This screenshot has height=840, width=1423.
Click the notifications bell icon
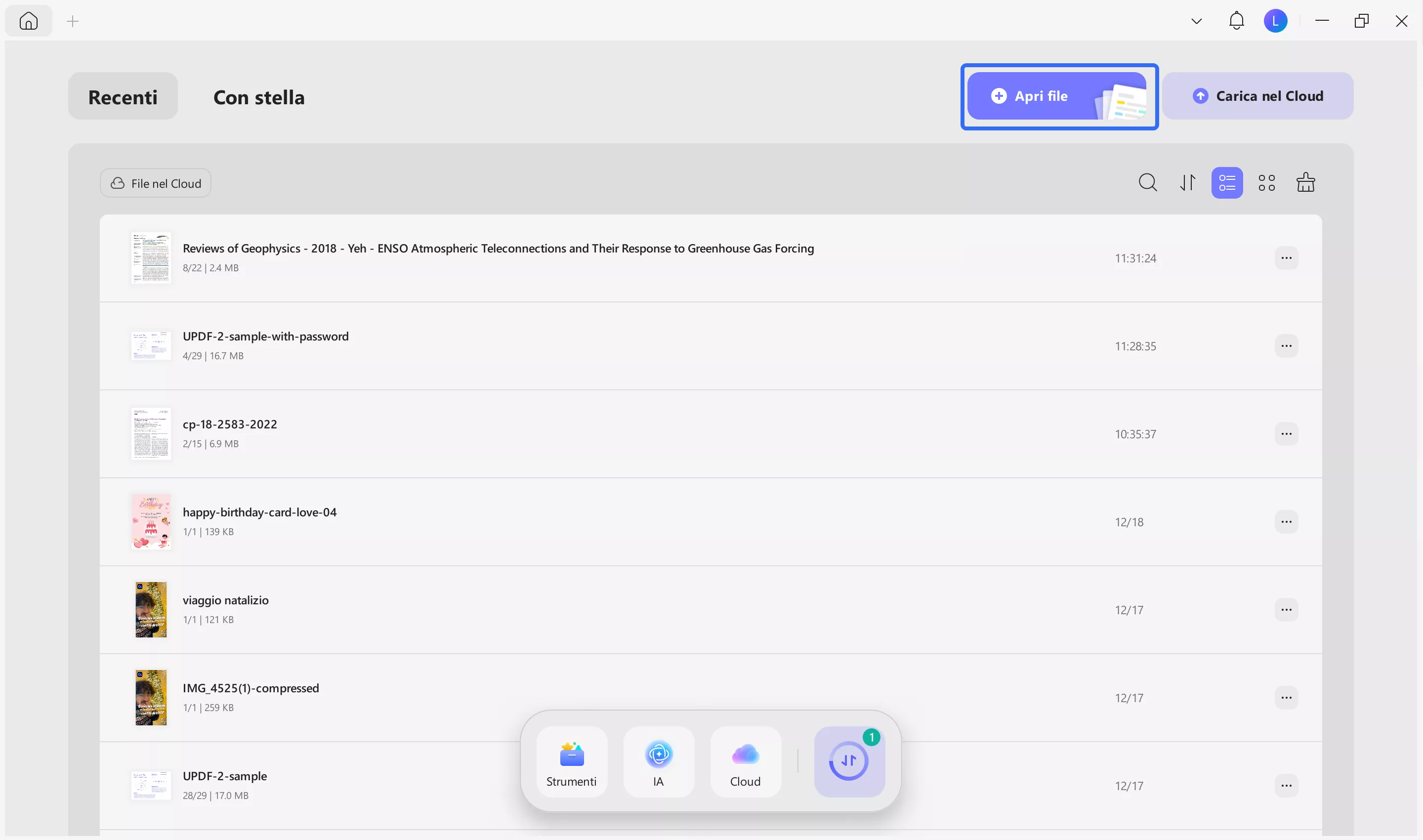point(1236,21)
